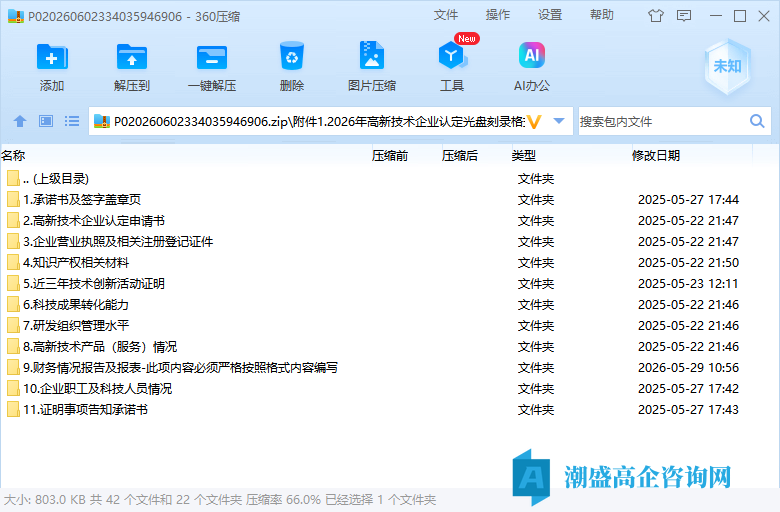
Task: Click the search magnifier icon
Action: pyautogui.click(x=757, y=121)
